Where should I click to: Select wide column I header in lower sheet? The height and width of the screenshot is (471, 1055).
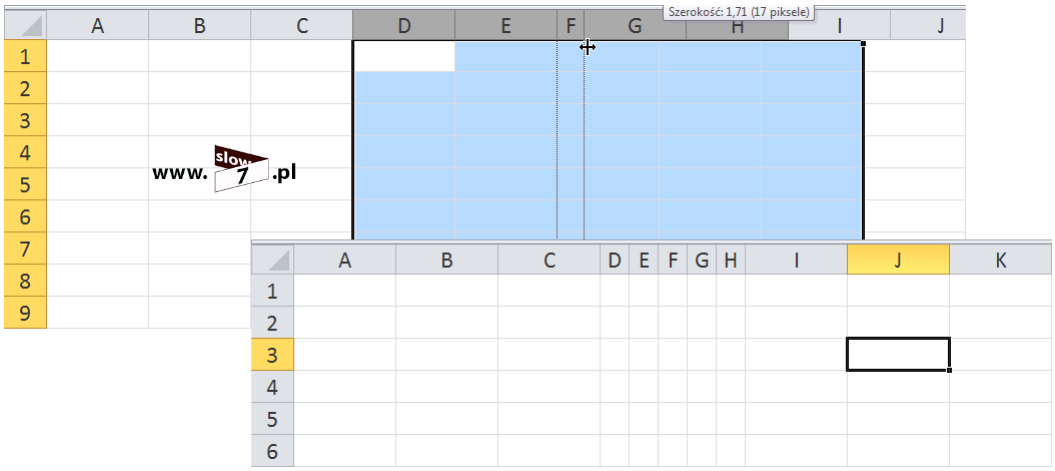coord(796,260)
